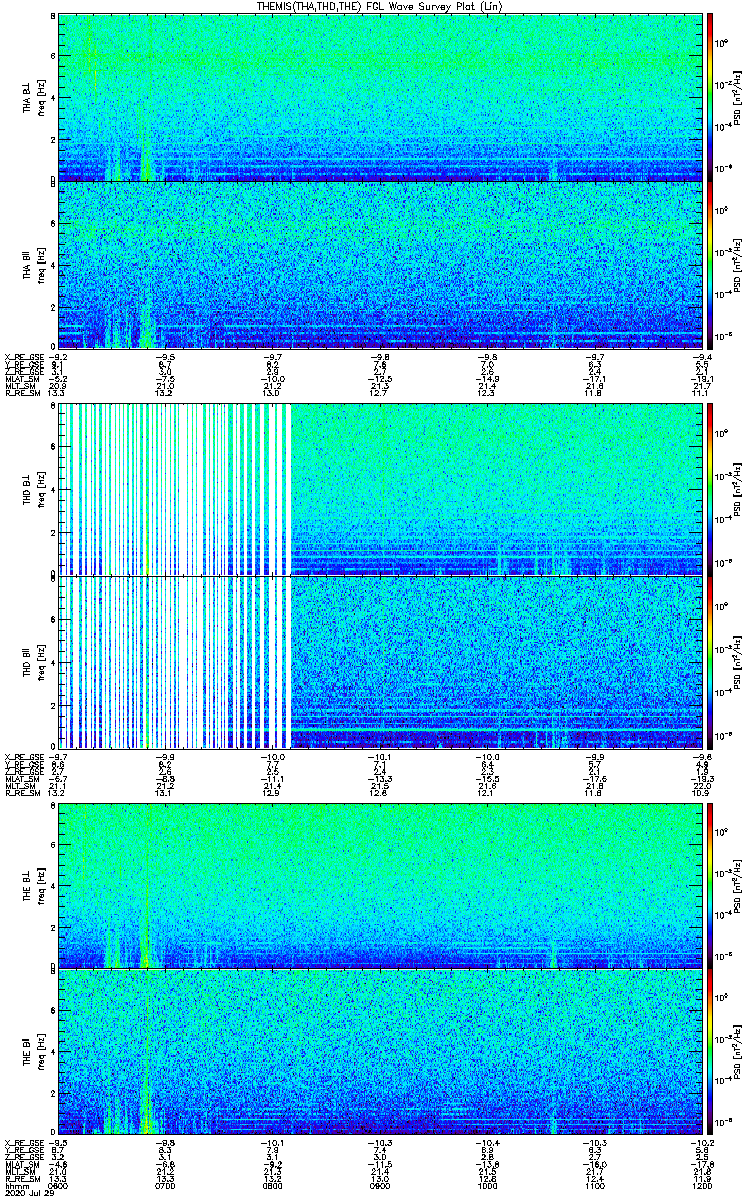Click the PSD [nT²/Hz] label beside THE B-perpendicular color bar
750x1200 pixels.
(x=738, y=886)
